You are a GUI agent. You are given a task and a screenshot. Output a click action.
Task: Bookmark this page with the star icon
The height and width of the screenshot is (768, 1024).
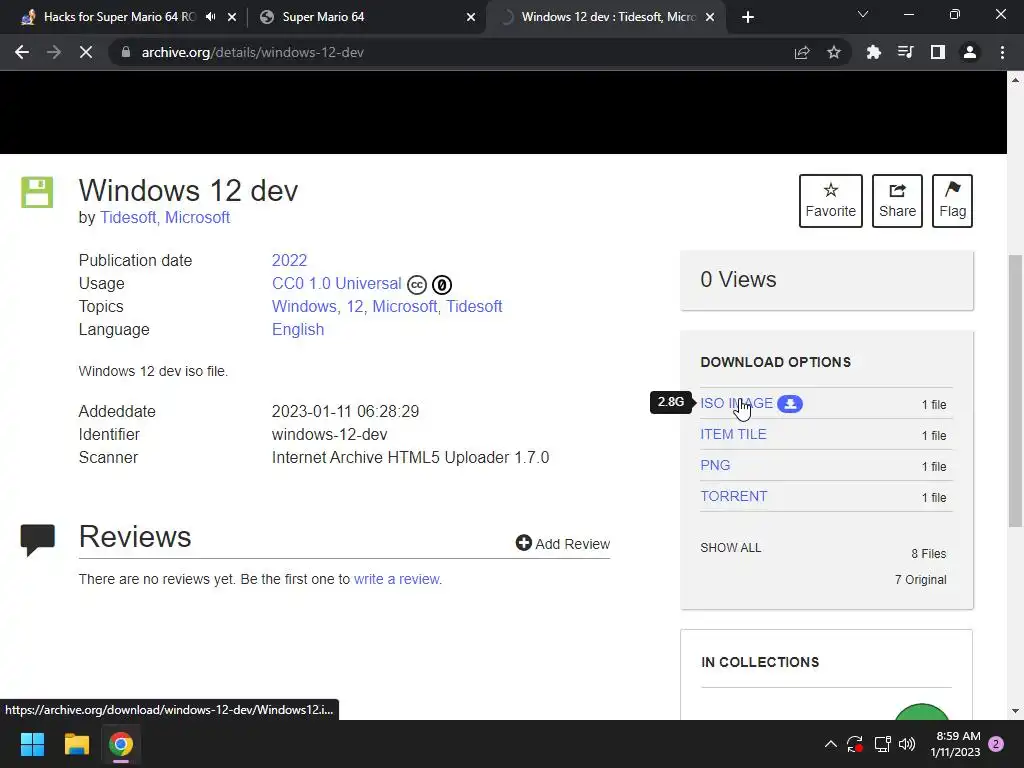(x=834, y=52)
